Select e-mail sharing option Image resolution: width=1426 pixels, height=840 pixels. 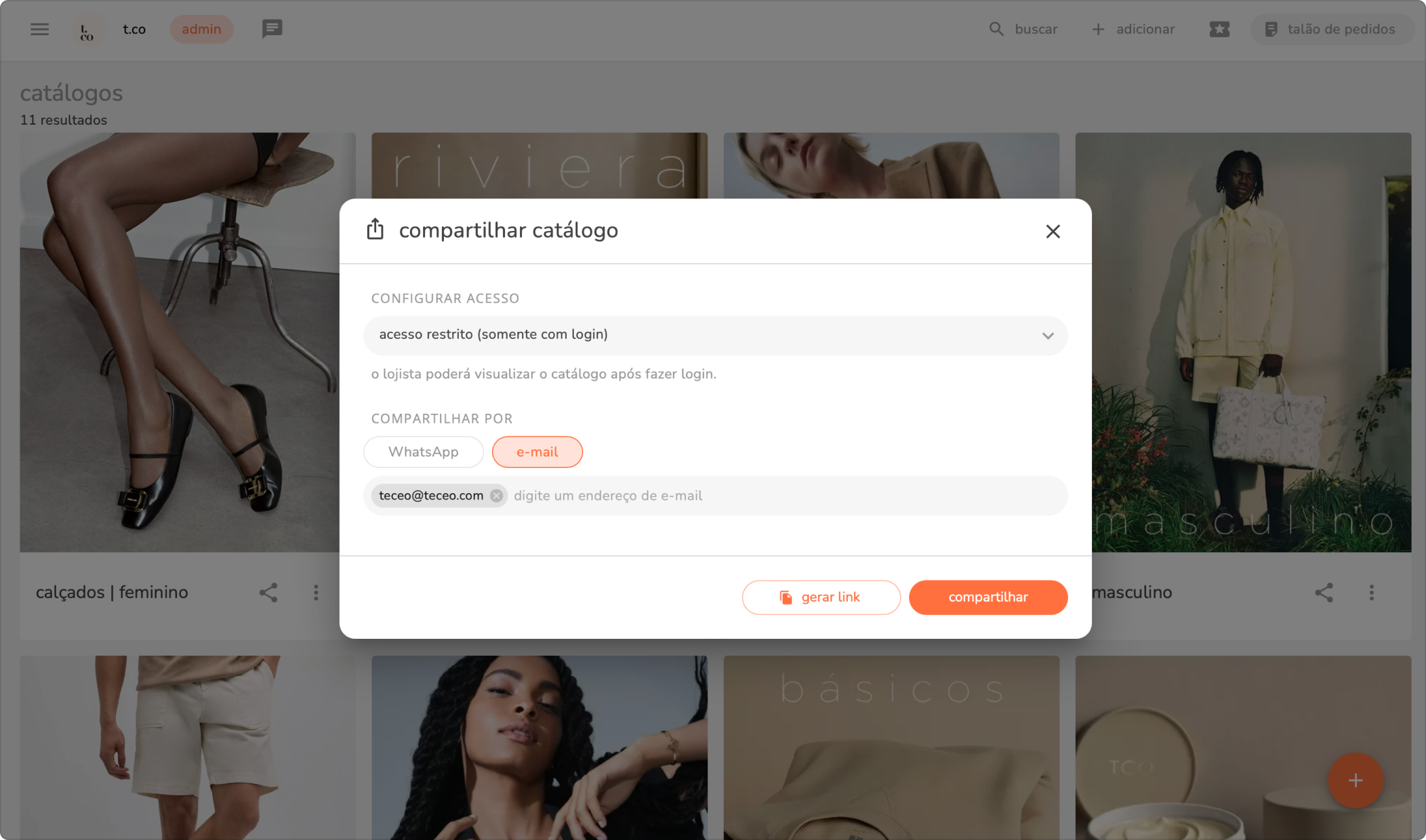click(537, 452)
